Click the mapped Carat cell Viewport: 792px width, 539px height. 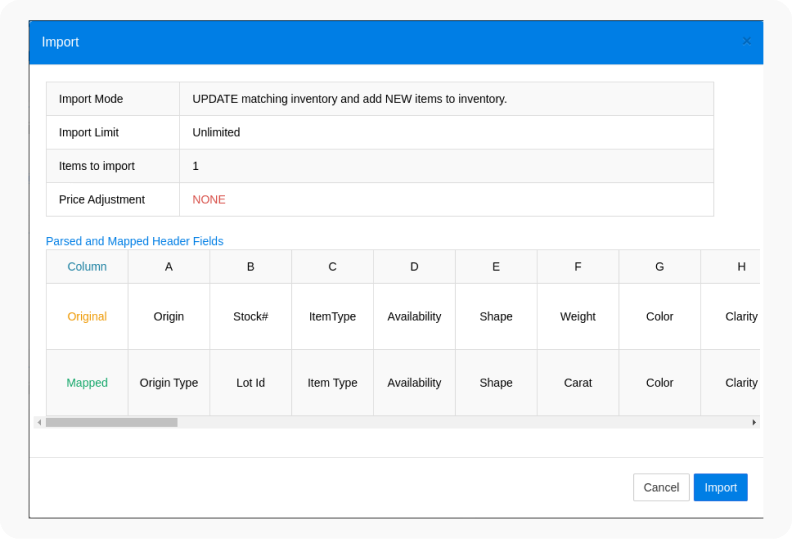click(578, 383)
